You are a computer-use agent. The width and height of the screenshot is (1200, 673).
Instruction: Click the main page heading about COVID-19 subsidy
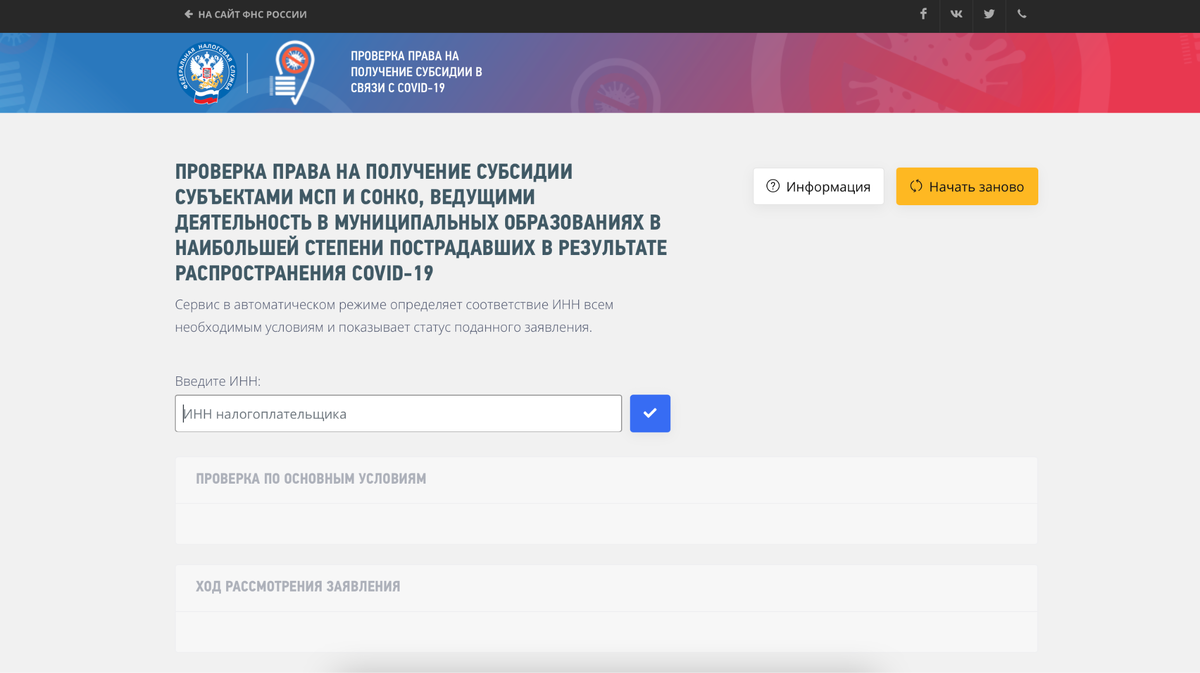(x=421, y=222)
